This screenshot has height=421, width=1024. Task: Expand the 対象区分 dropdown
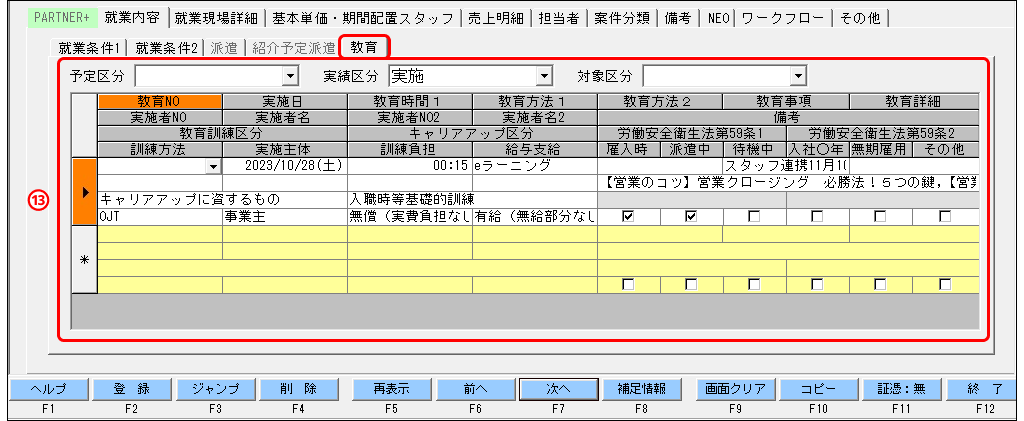click(x=798, y=77)
